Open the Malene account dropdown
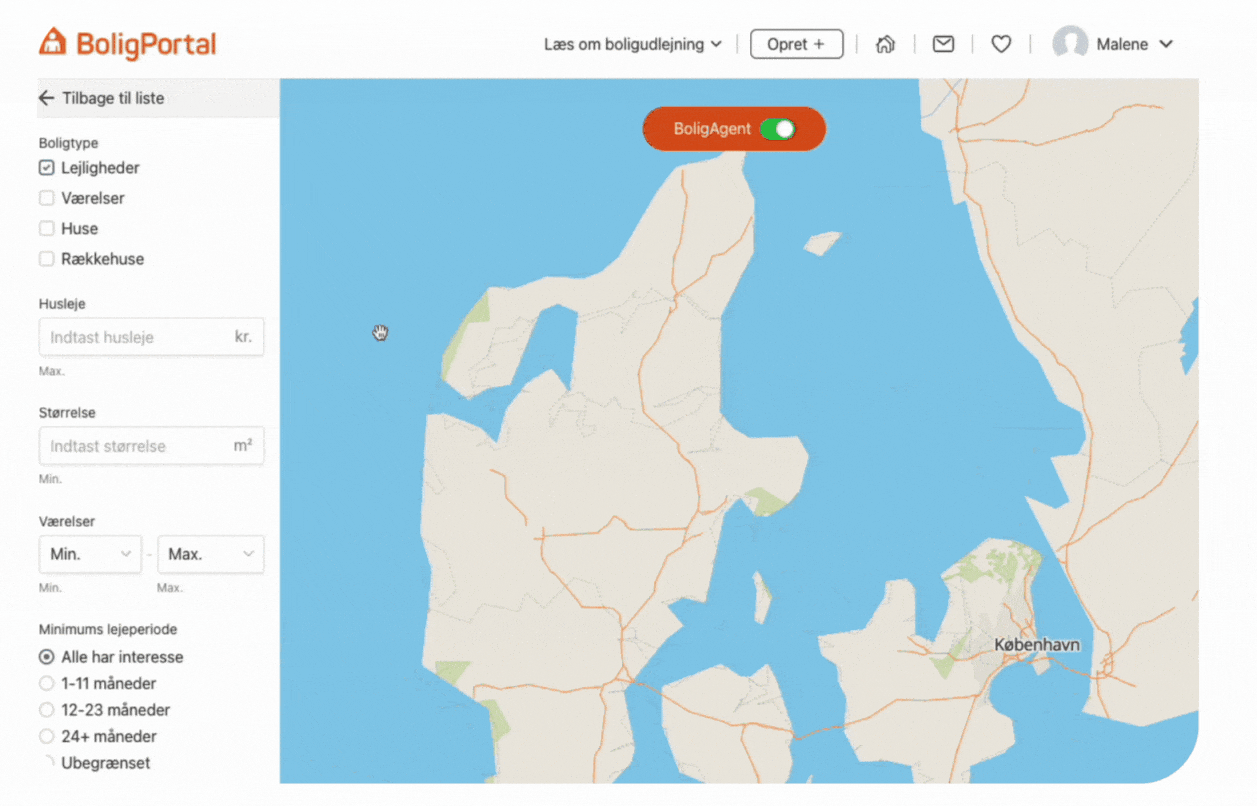Screen dimensions: 1257x806 tap(1135, 44)
